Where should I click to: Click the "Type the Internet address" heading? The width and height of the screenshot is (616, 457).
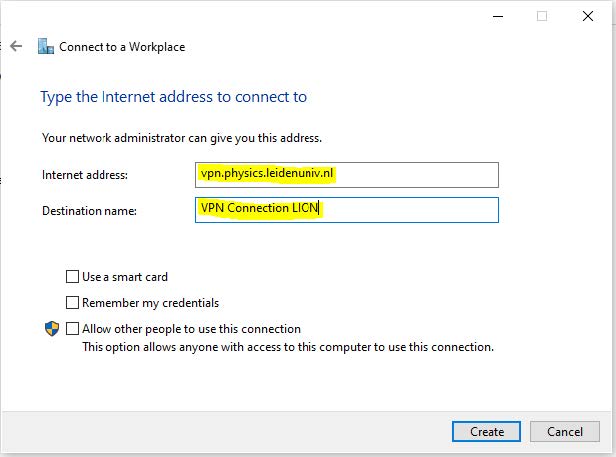pyautogui.click(x=173, y=97)
